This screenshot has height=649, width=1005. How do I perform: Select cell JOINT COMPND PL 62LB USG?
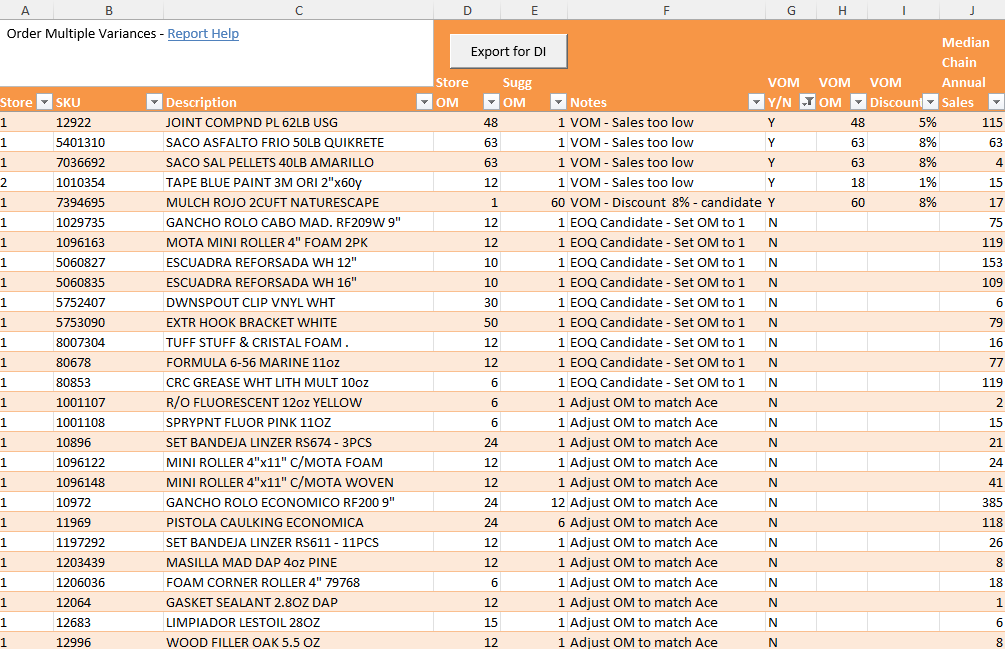(x=299, y=122)
